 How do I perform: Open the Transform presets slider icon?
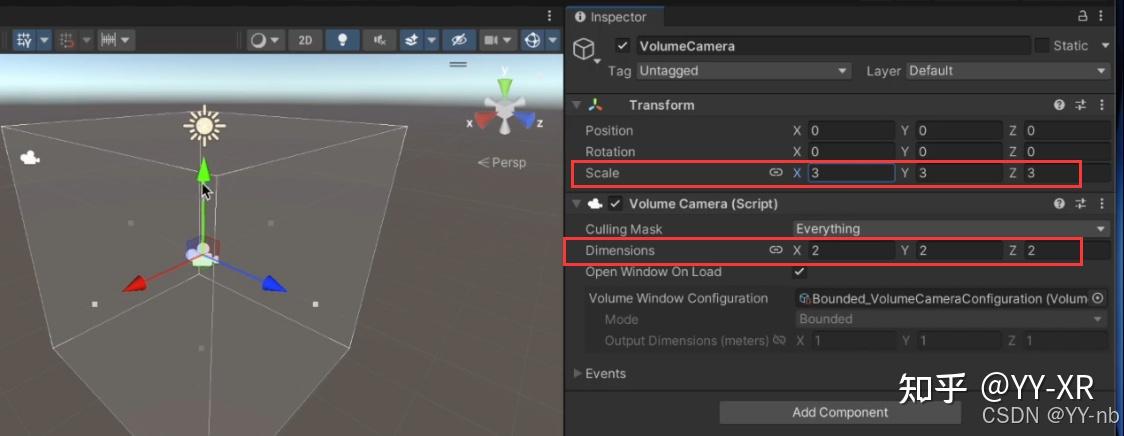coord(1081,105)
